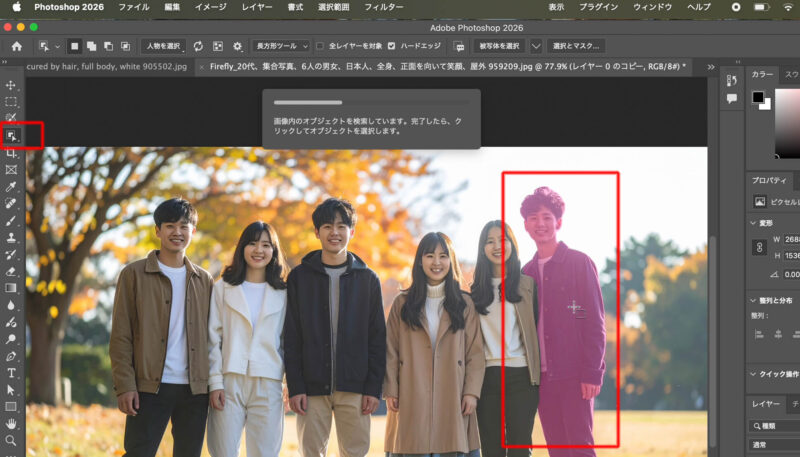800x457 pixels.
Task: Open the 長方形ツール mode dropdown
Action: tap(281, 46)
